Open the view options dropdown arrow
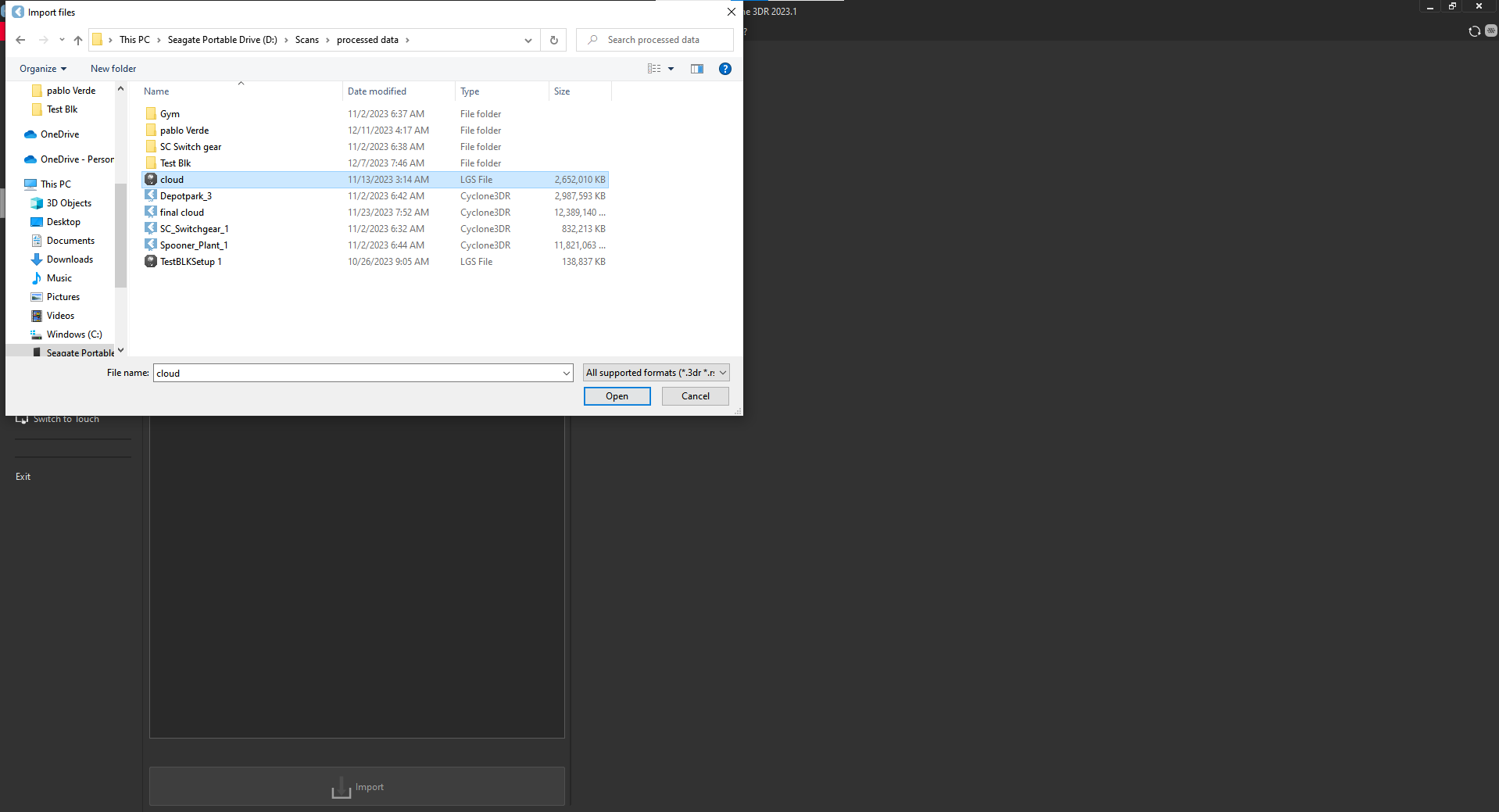1499x812 pixels. tap(671, 69)
